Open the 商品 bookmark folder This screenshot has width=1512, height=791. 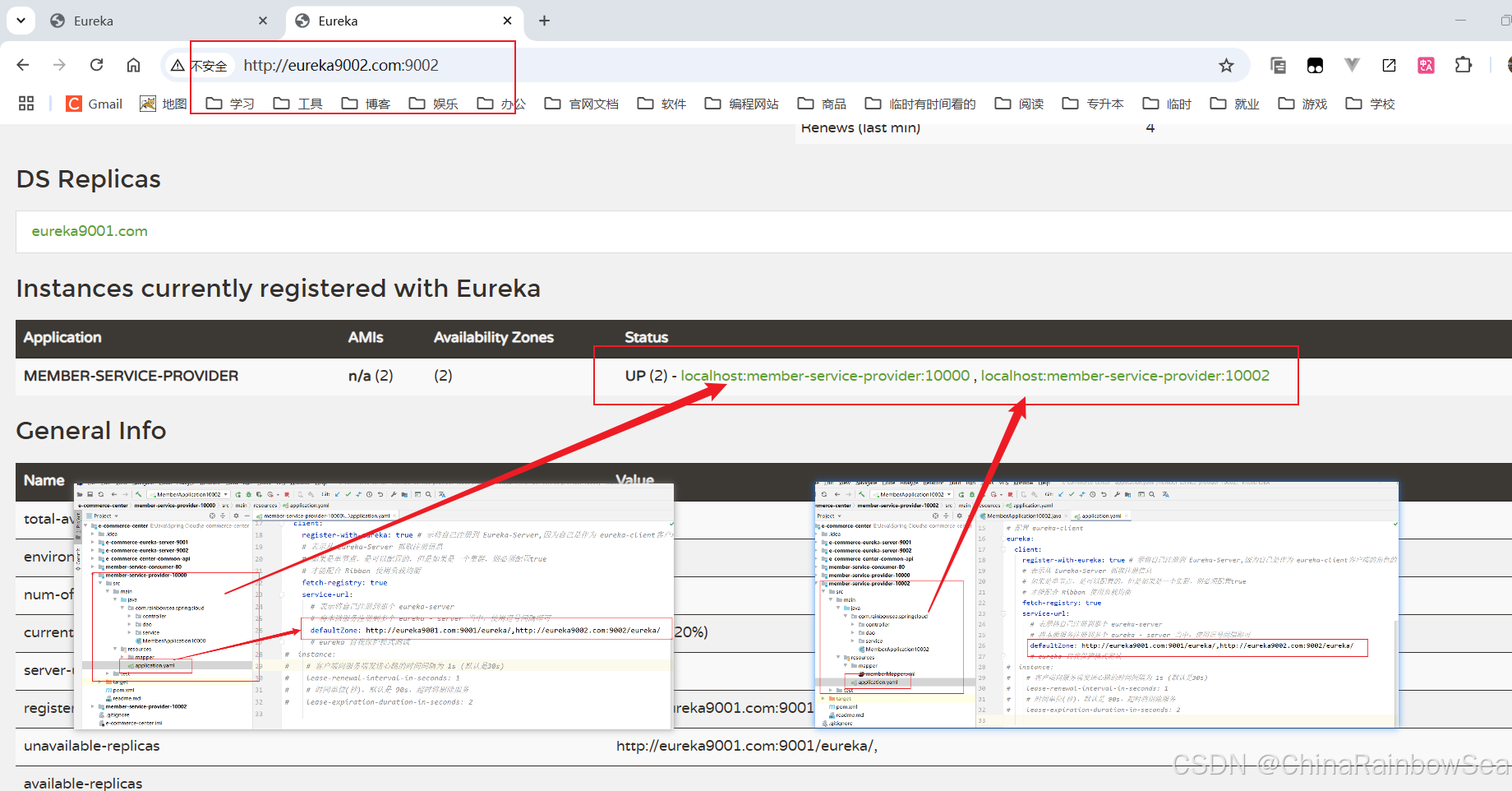pyautogui.click(x=822, y=104)
